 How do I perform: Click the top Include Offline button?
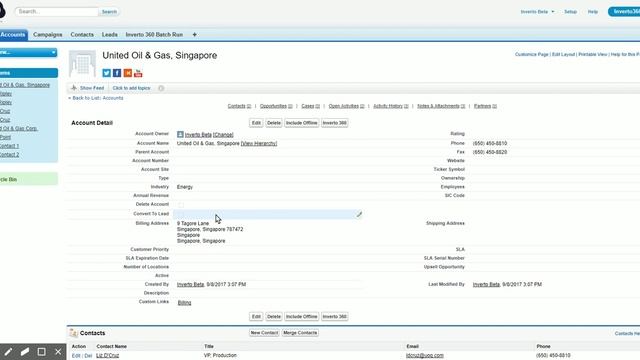pyautogui.click(x=302, y=123)
